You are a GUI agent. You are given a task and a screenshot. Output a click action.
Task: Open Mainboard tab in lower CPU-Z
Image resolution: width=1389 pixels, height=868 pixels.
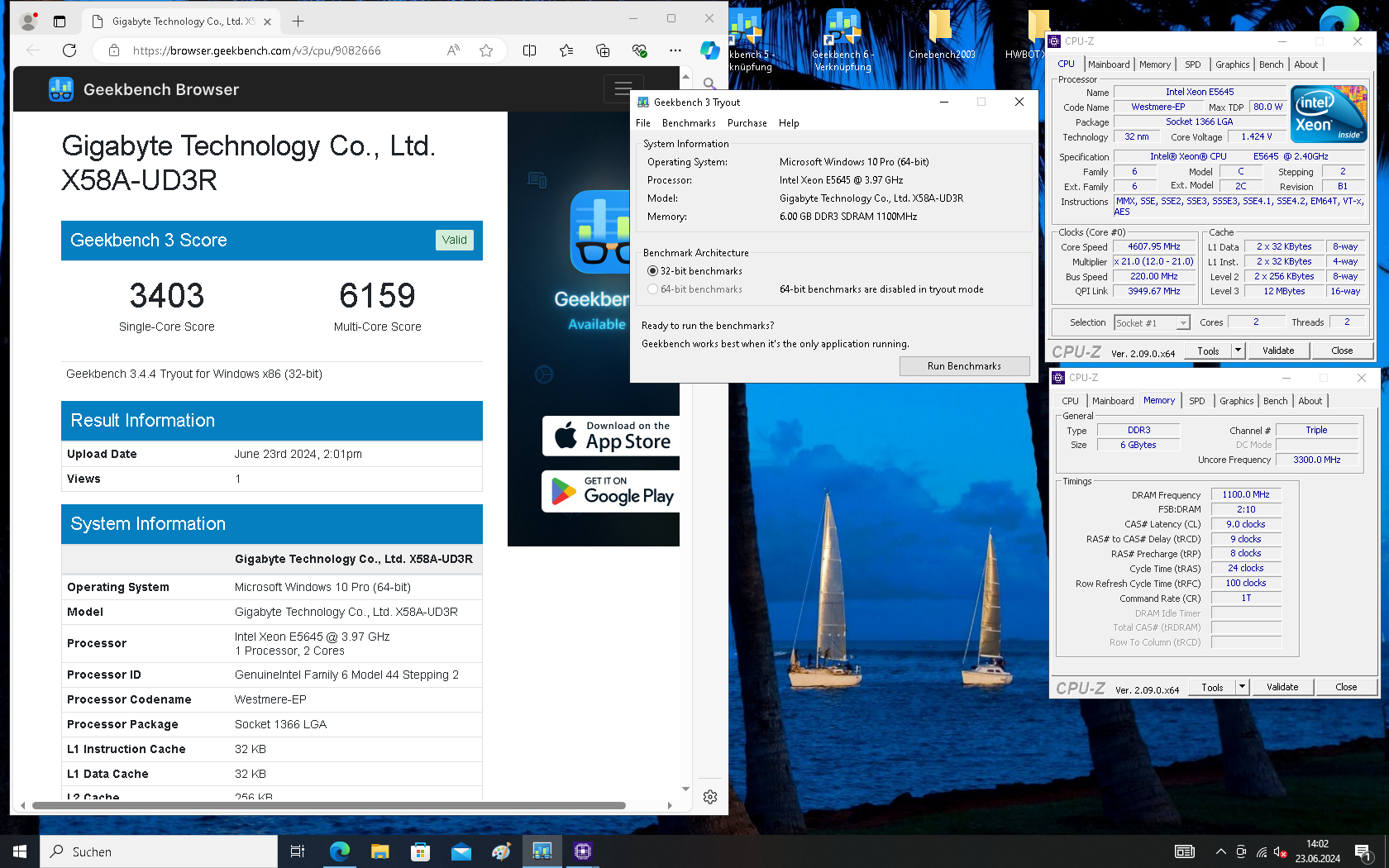[1113, 401]
